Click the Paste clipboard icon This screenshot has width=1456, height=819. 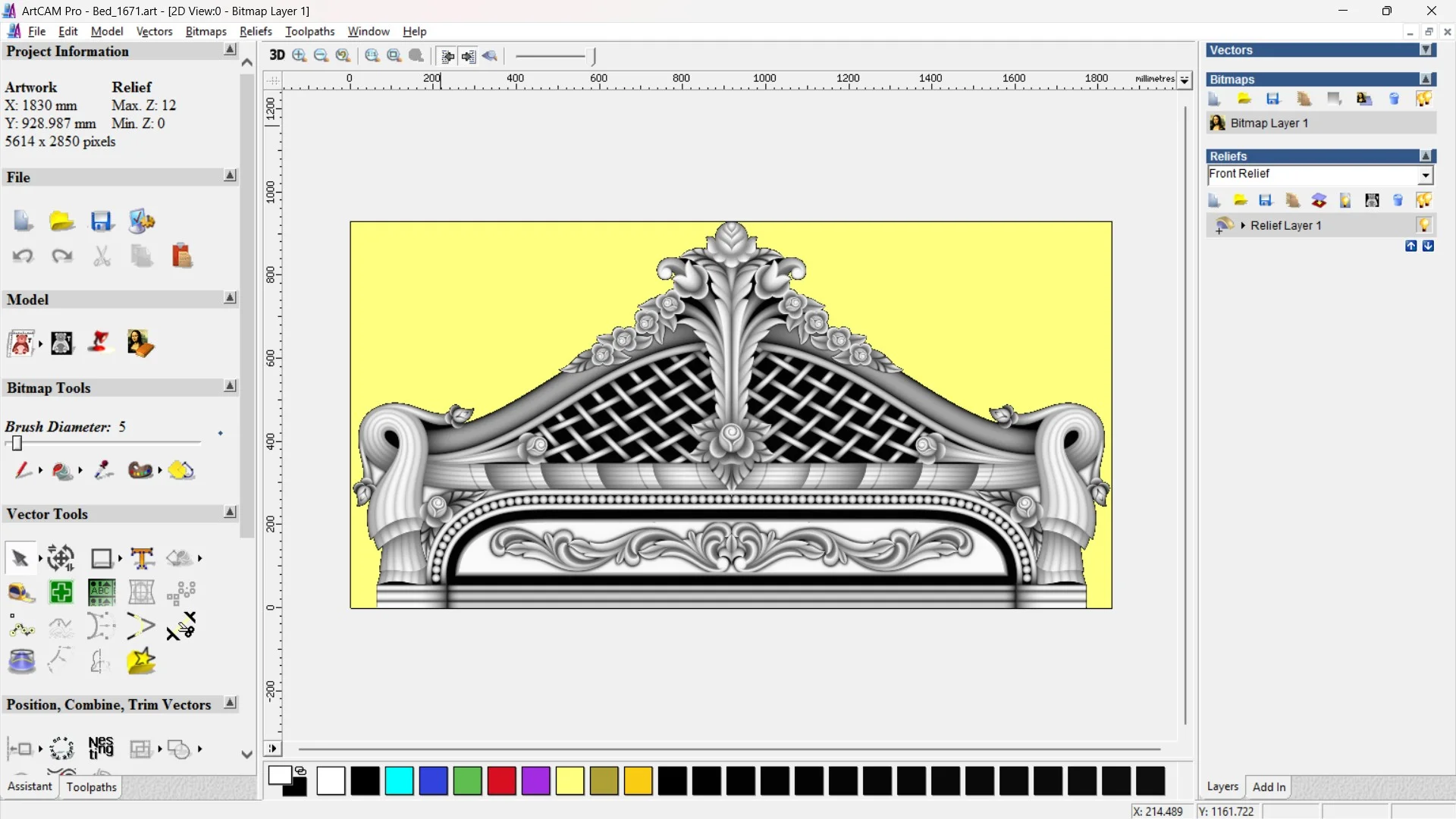point(181,256)
